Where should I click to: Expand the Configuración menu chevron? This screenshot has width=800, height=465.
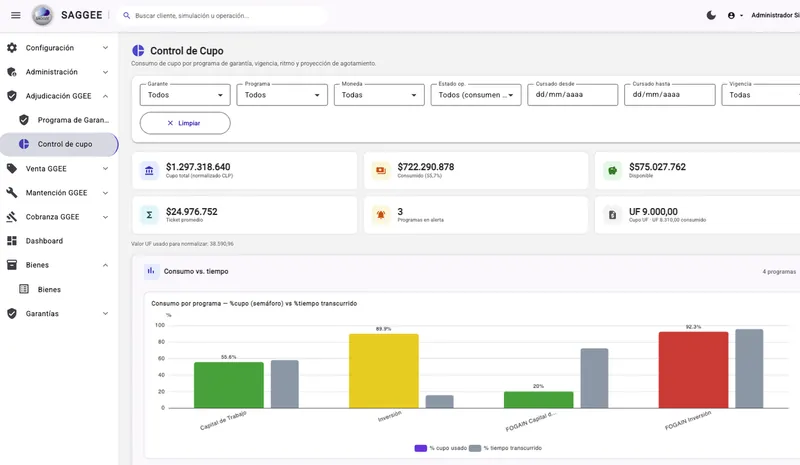point(105,48)
